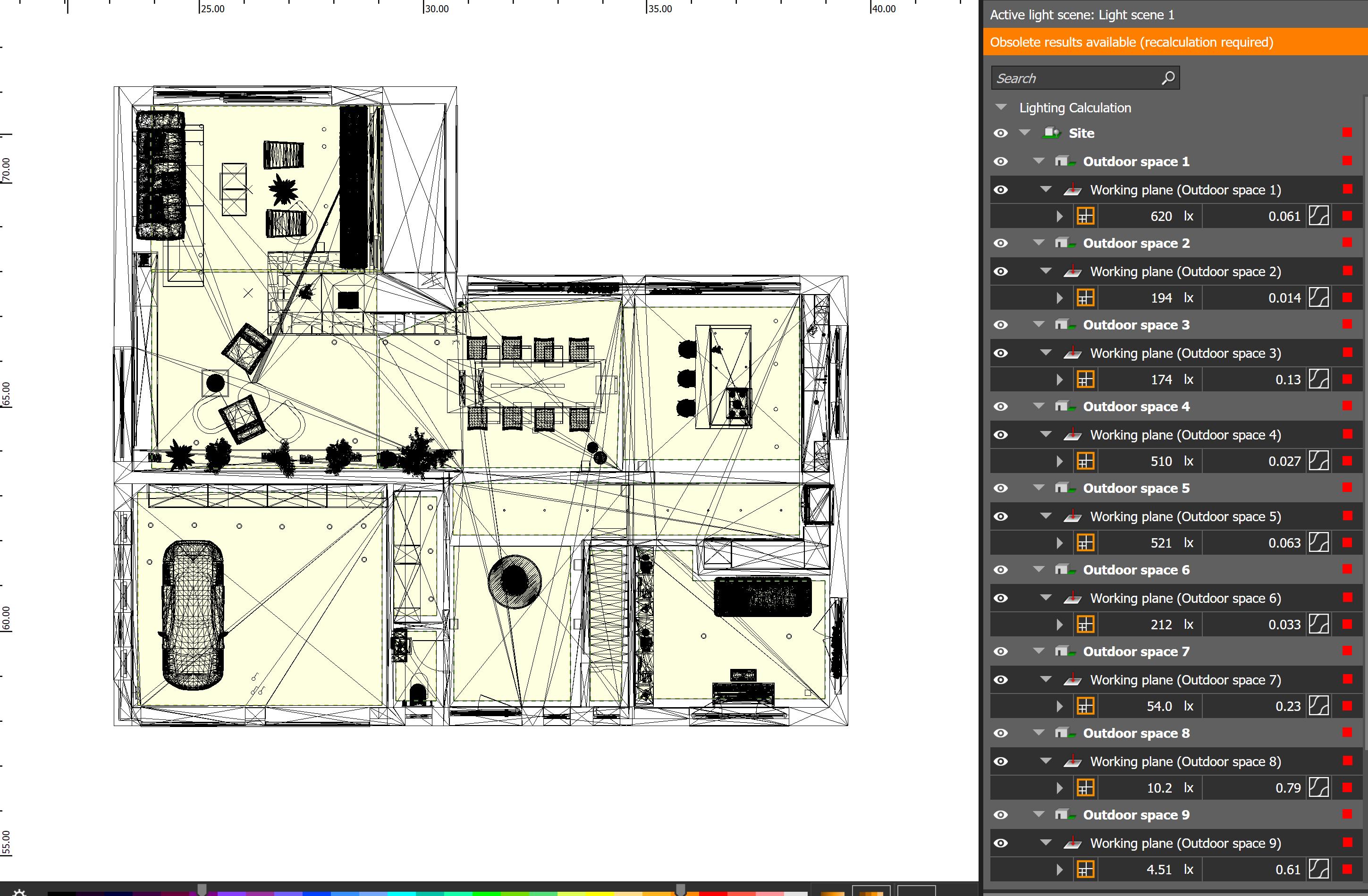
Task: Collapse Working plane (Outdoor space 5) node
Action: 1046,516
